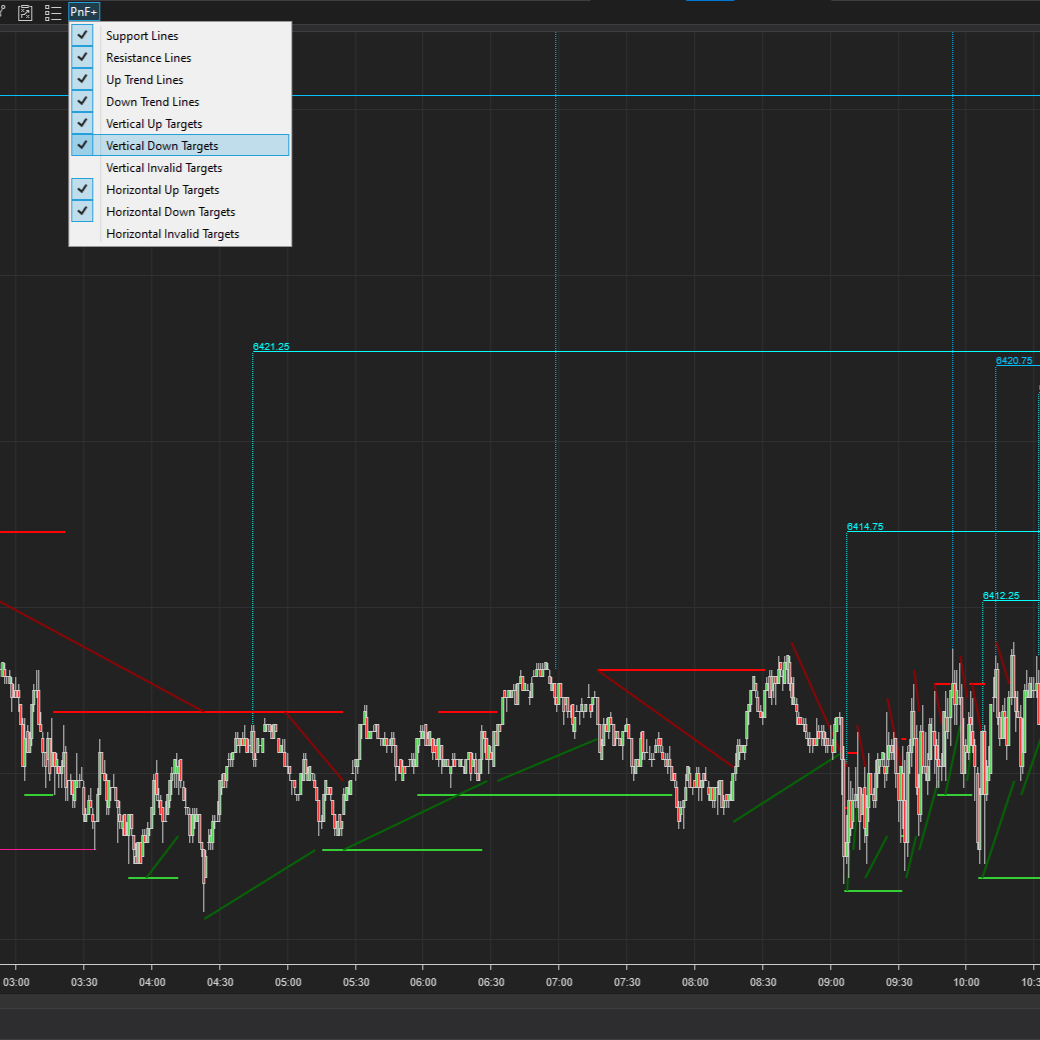
Task: Click the 09:00 mark on time axis
Action: pos(830,982)
